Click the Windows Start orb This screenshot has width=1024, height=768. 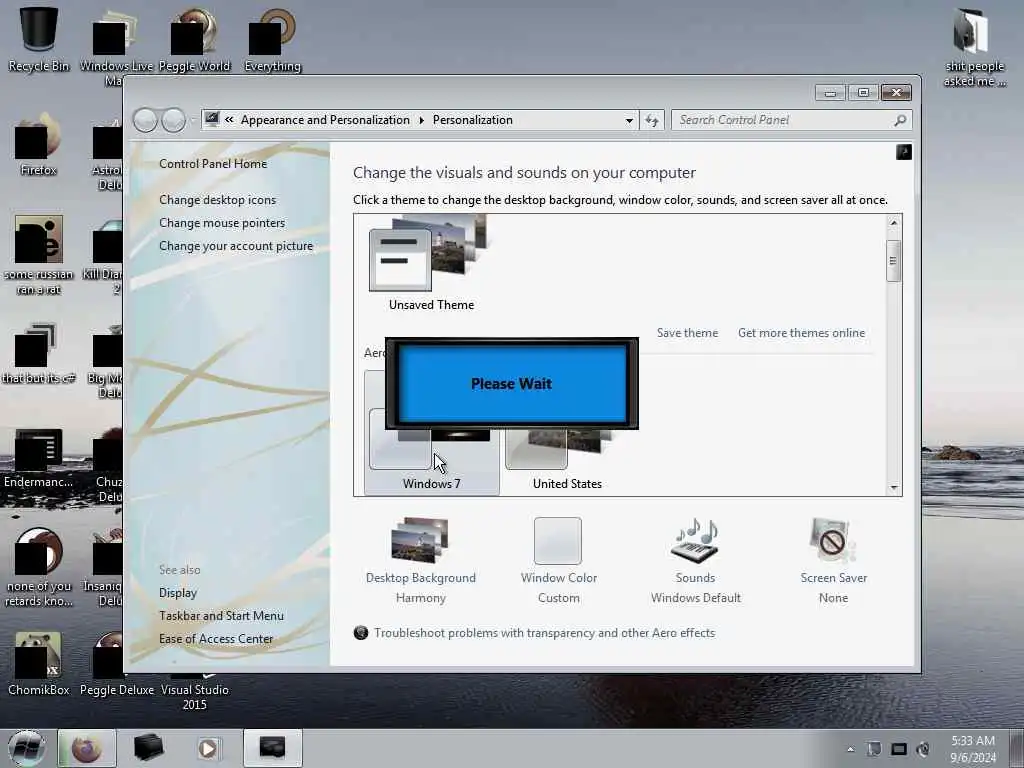pos(27,748)
